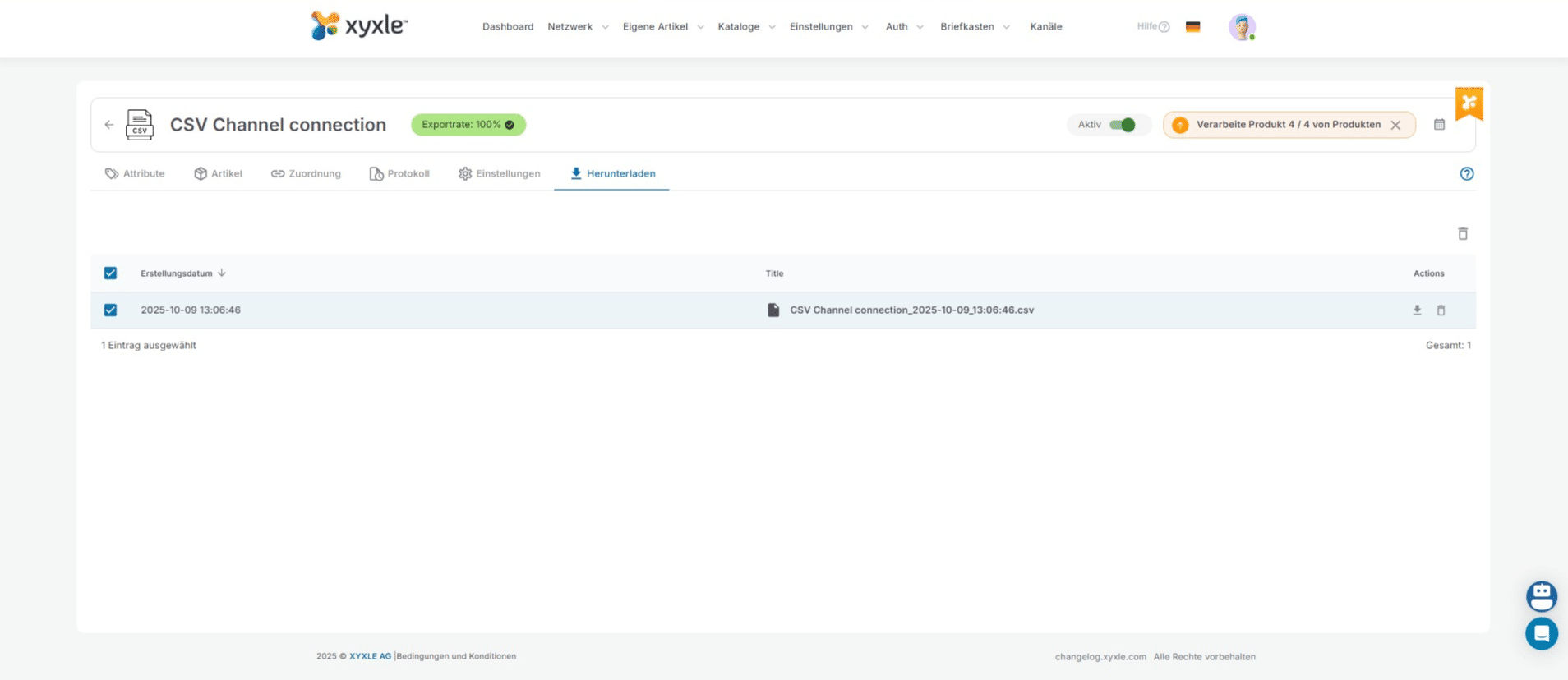This screenshot has width=1568, height=680.
Task: Open the changelog.xyxle.com link
Action: [1100, 657]
